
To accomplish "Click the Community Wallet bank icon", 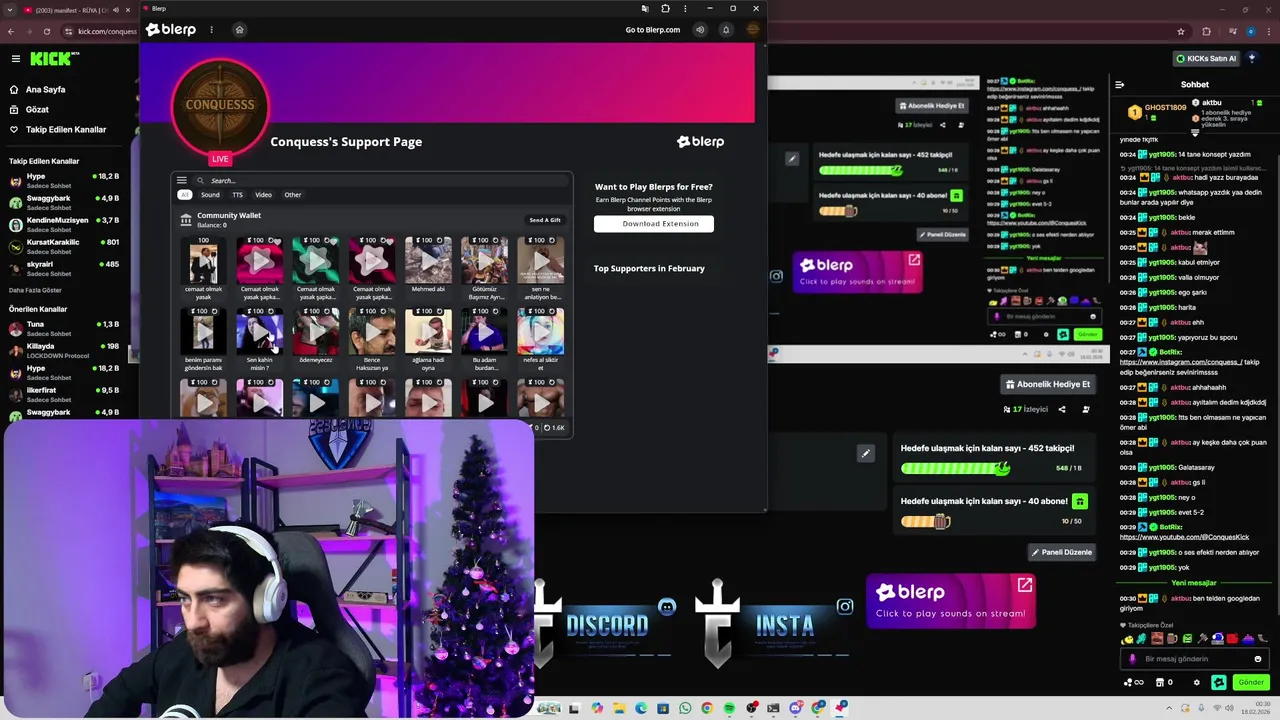I will [x=186, y=219].
